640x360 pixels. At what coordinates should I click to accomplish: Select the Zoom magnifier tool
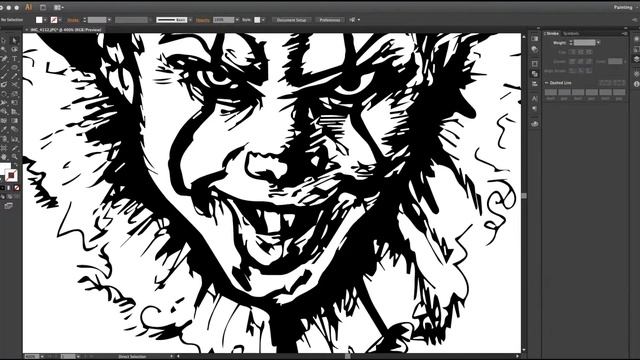[x=14, y=155]
